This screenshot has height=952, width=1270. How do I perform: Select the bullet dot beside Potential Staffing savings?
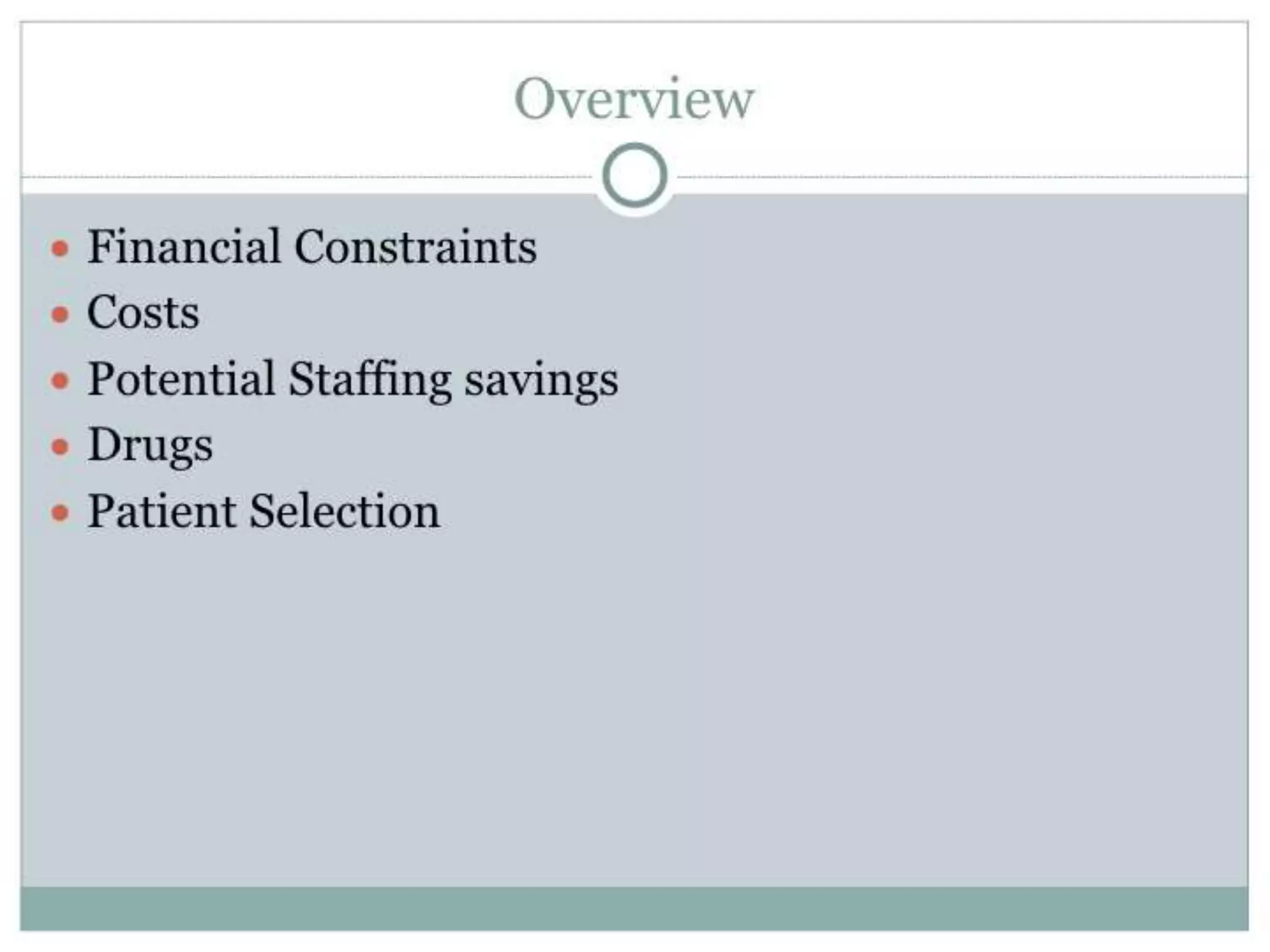60,381
